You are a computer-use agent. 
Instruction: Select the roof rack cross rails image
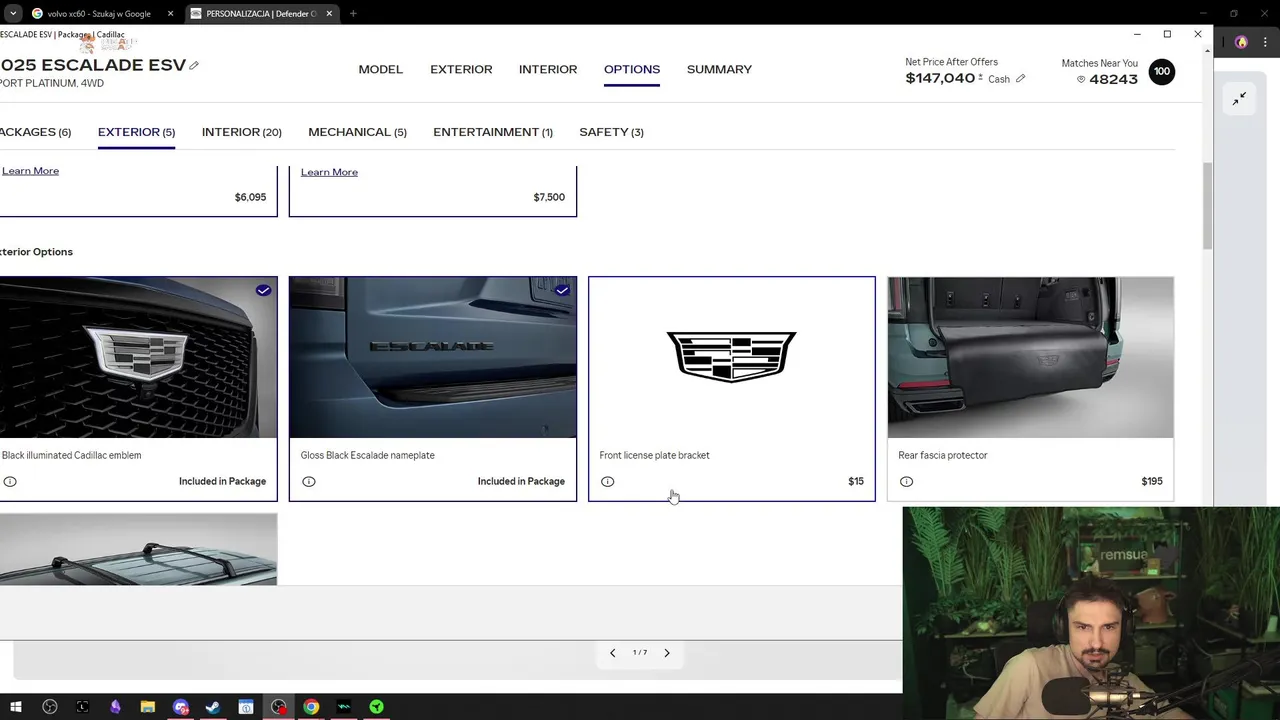138,549
